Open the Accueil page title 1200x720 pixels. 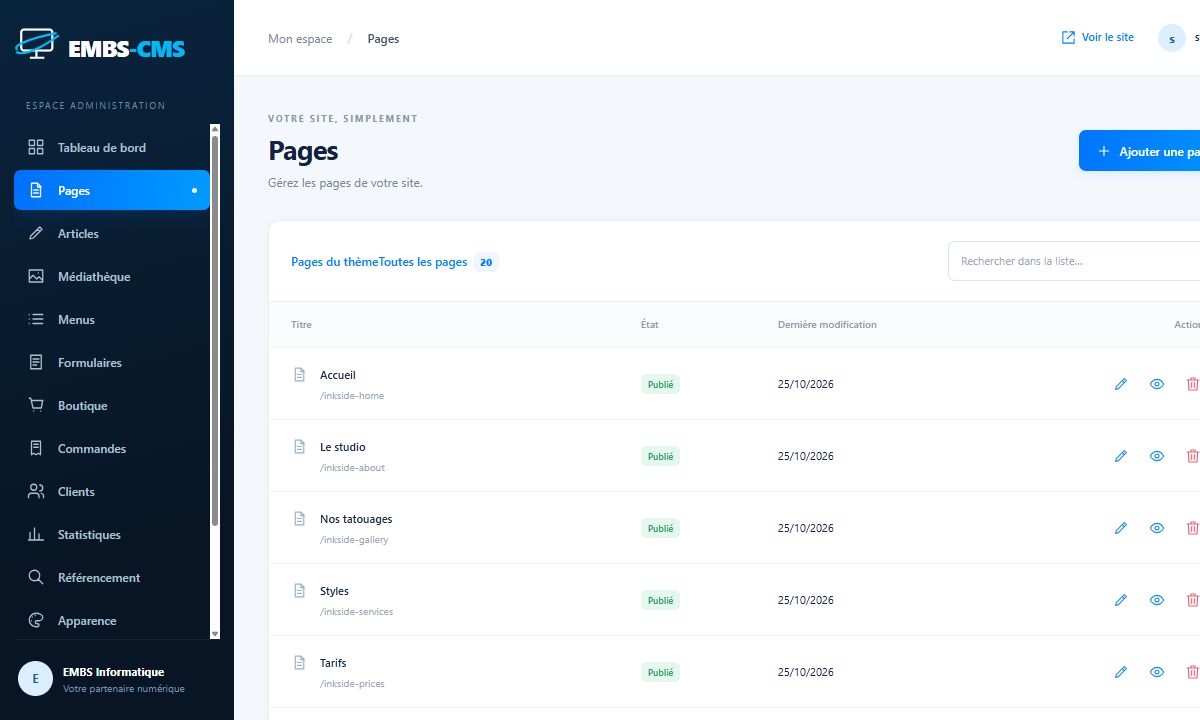pos(338,375)
